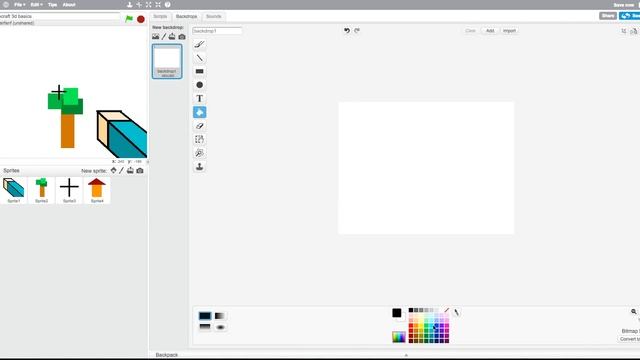Select the Select and duplicate stamp tool
The width and height of the screenshot is (640, 360).
point(199,167)
